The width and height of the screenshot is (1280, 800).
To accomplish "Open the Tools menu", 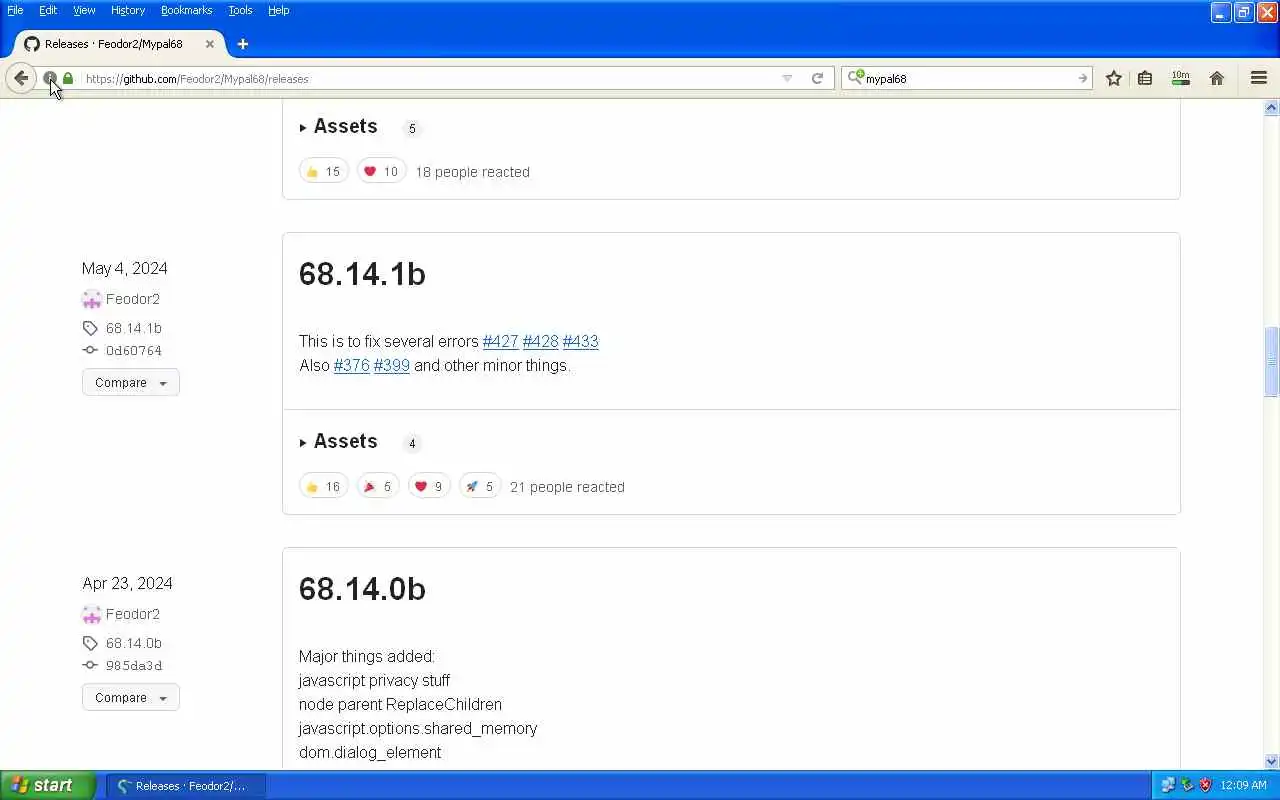I will click(240, 10).
